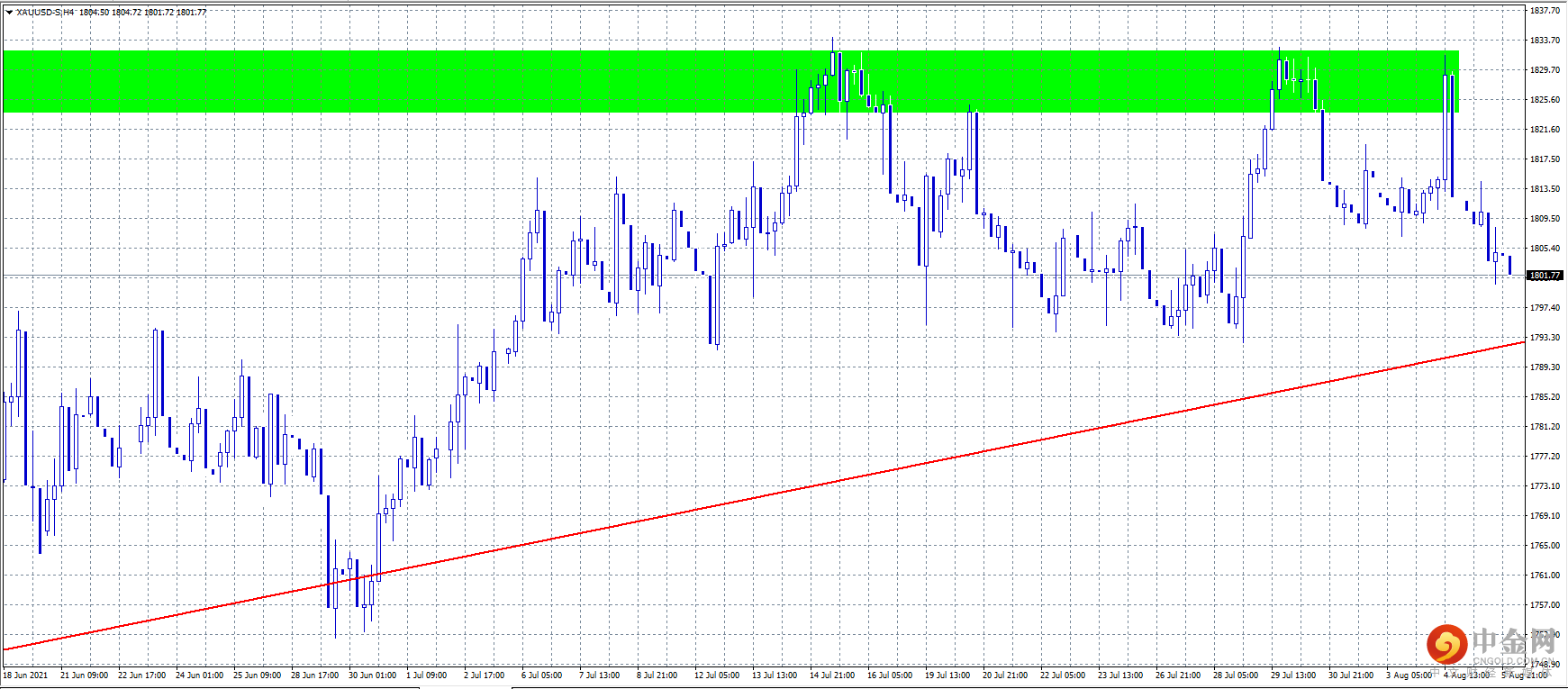Select the red ascending trendline
Image resolution: width=1568 pixels, height=689 pixels.
pos(764,495)
